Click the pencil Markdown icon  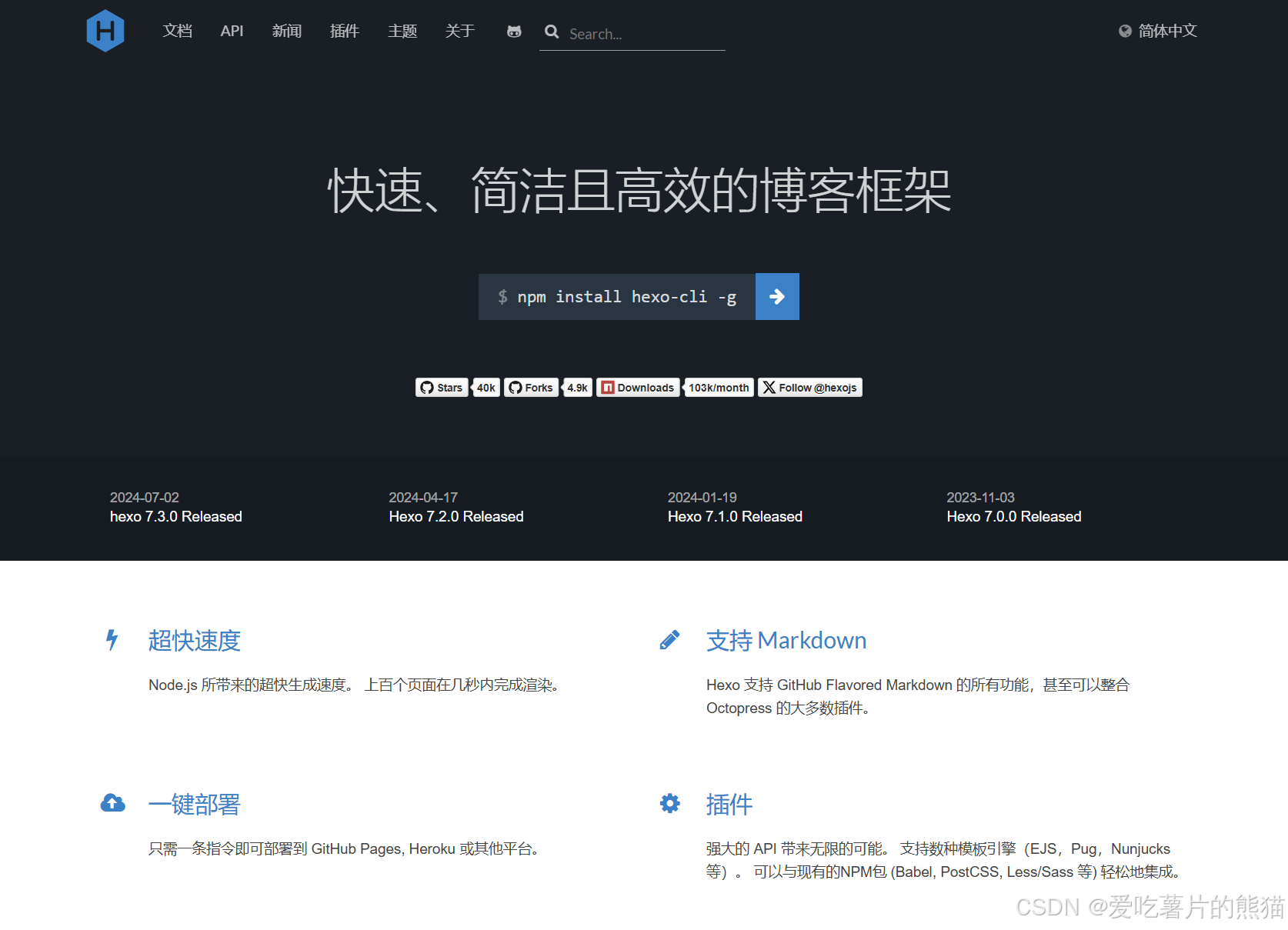tap(670, 640)
